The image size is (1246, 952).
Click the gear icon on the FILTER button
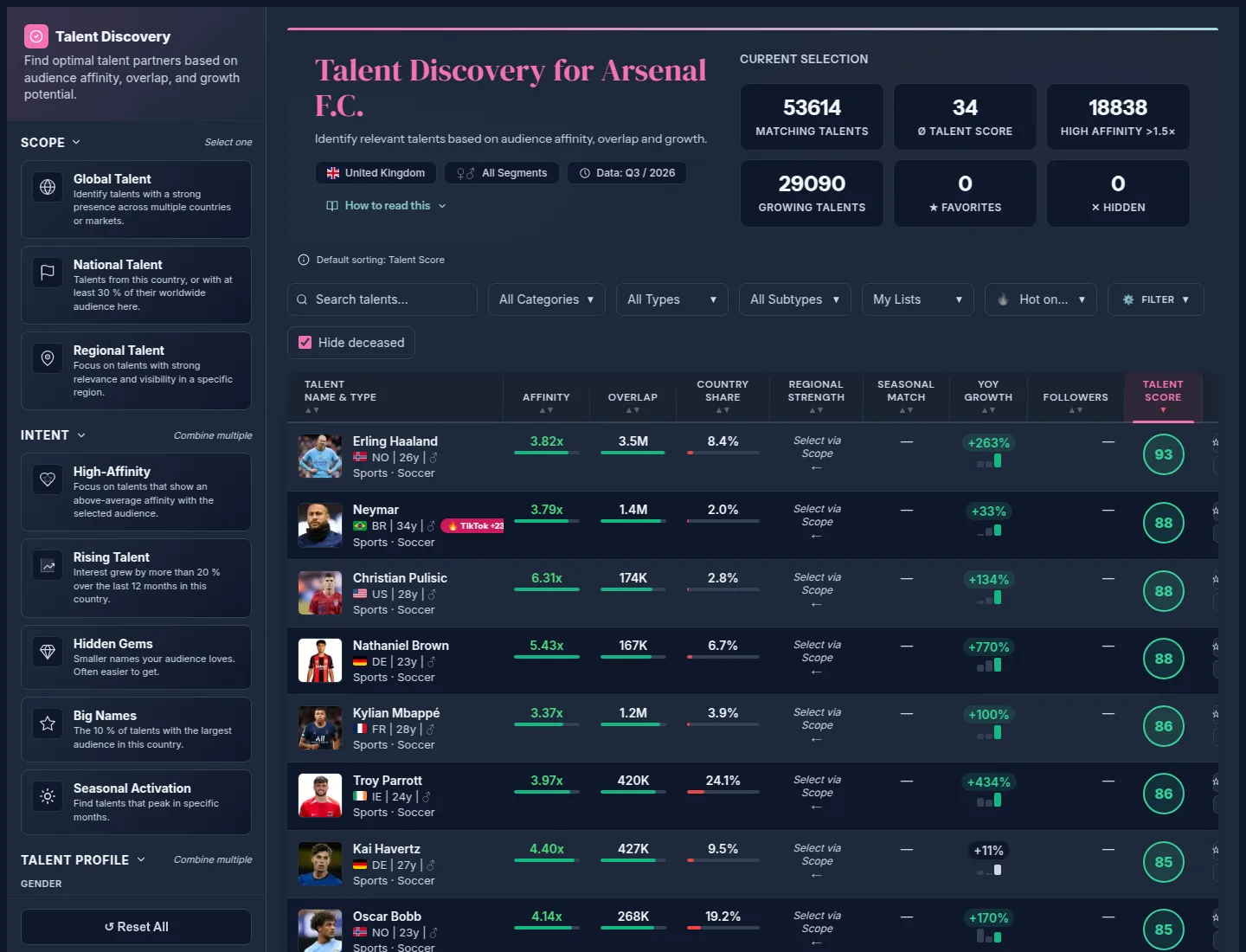point(1128,299)
